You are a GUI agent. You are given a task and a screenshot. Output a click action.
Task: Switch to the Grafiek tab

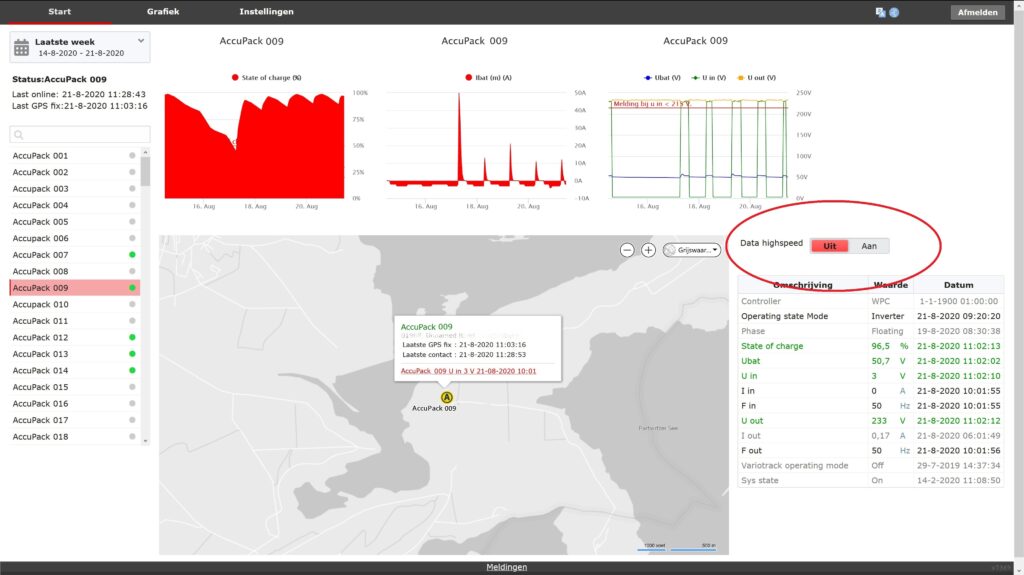[x=163, y=11]
